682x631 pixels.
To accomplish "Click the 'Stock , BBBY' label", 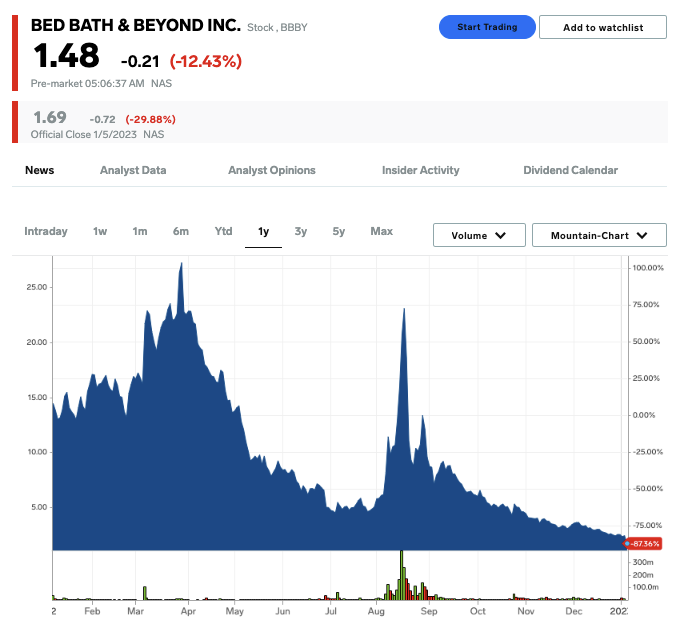I will [x=277, y=27].
